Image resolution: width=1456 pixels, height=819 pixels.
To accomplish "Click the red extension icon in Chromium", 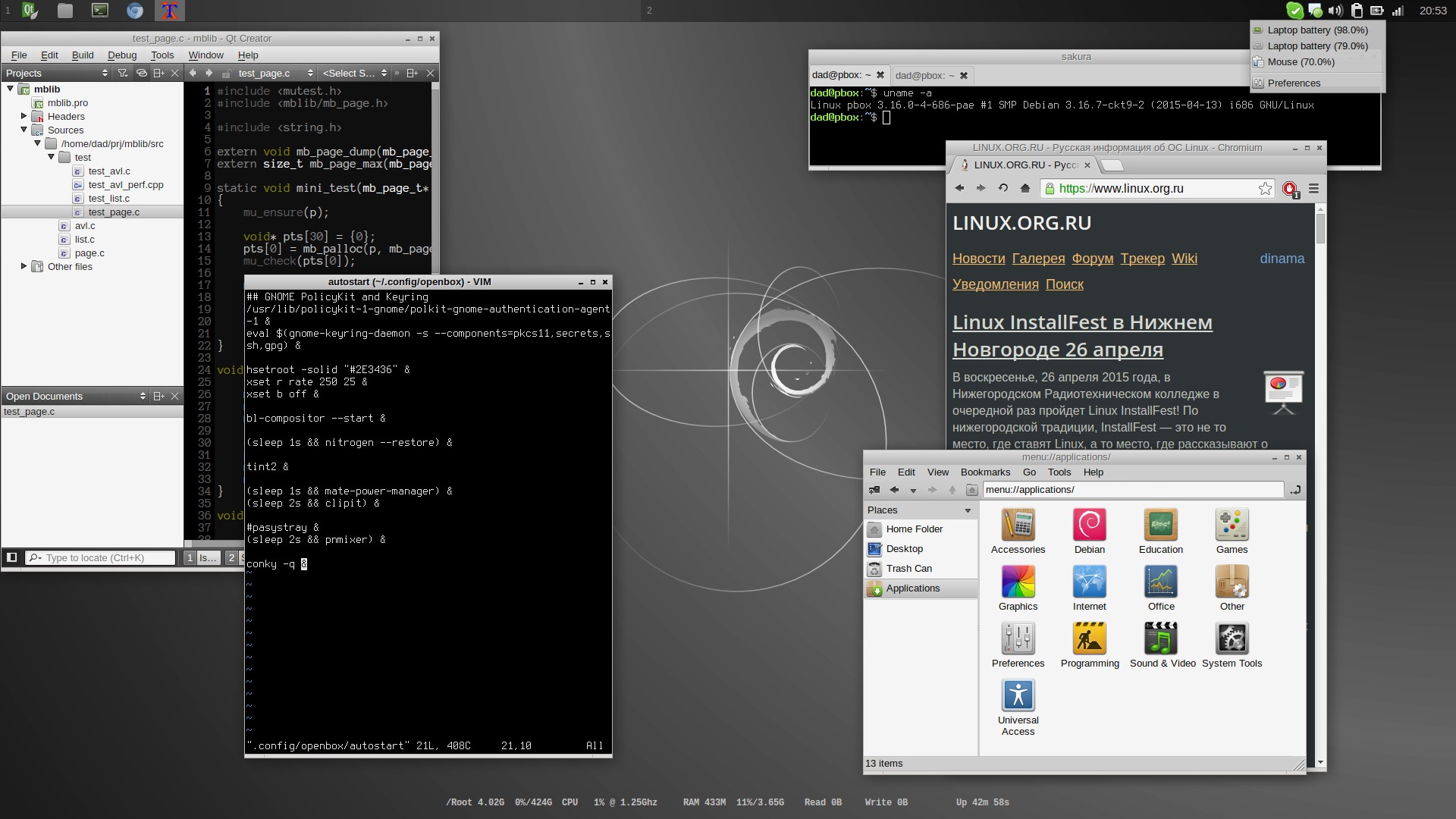I will tap(1290, 189).
